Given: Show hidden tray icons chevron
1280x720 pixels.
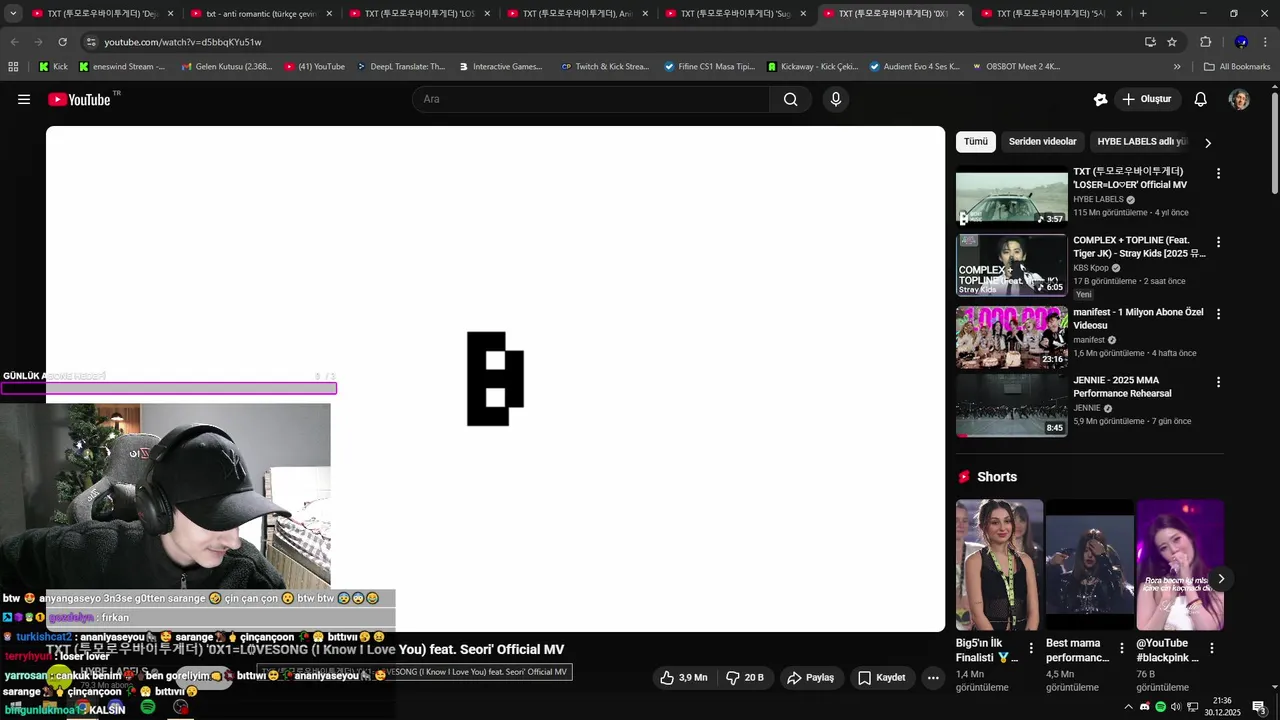Looking at the screenshot, I should pyautogui.click(x=1129, y=707).
